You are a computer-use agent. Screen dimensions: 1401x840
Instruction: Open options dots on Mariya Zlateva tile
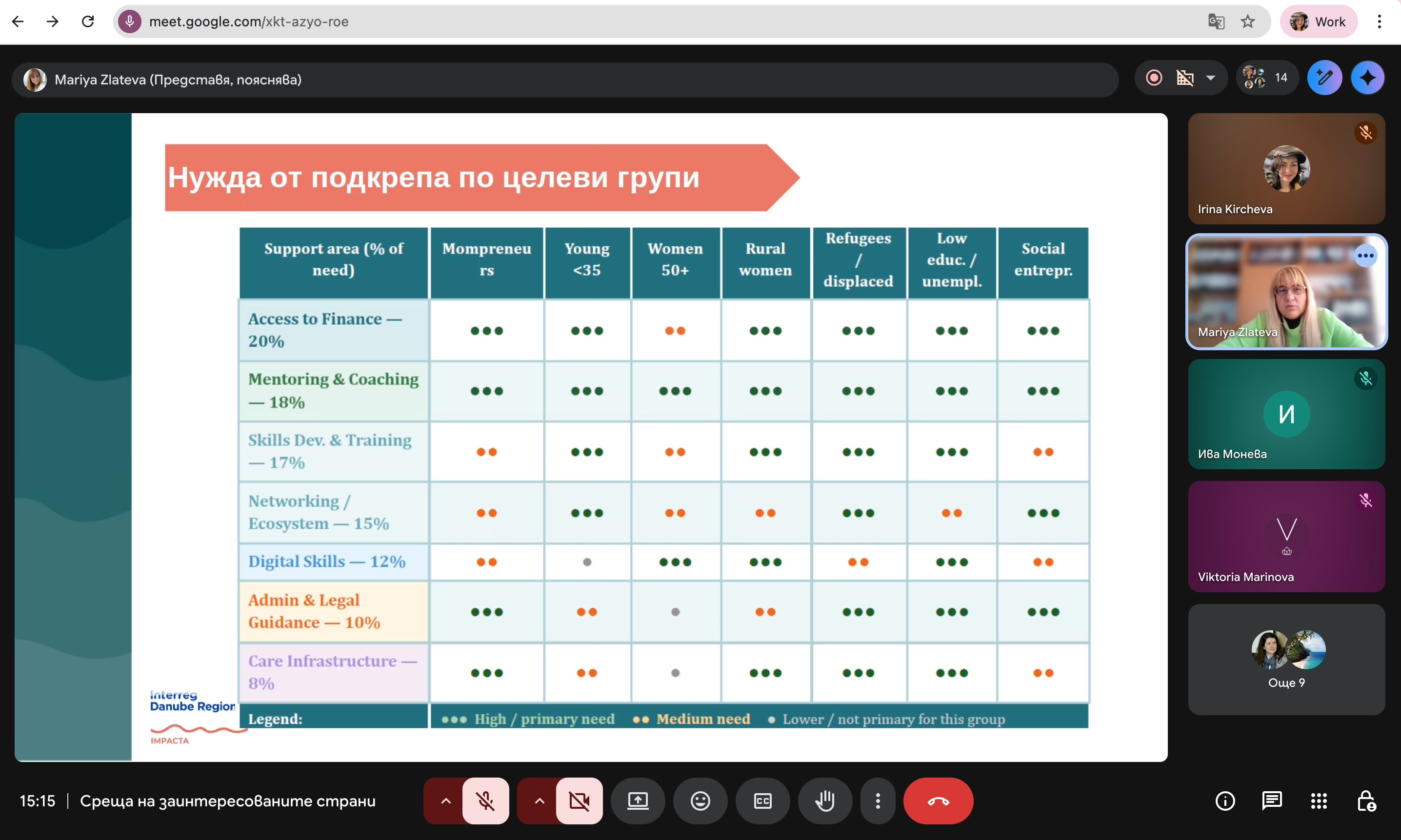click(x=1365, y=256)
